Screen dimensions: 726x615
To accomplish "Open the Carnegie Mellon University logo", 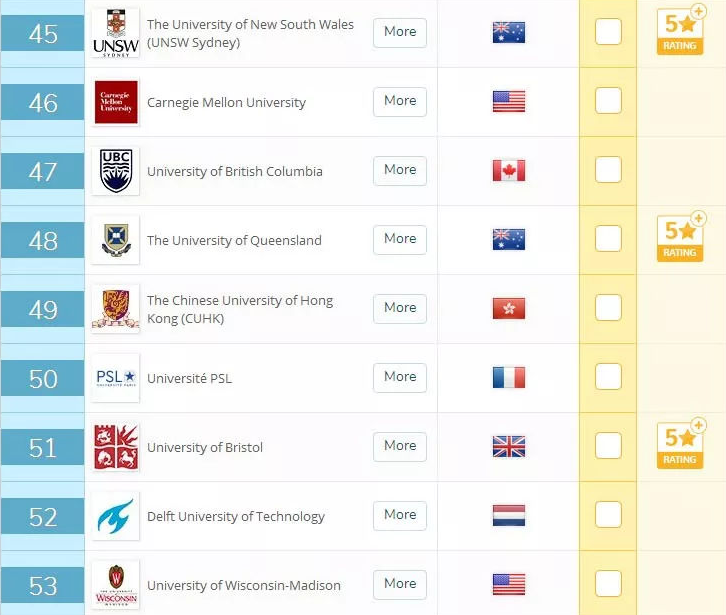I will [116, 102].
